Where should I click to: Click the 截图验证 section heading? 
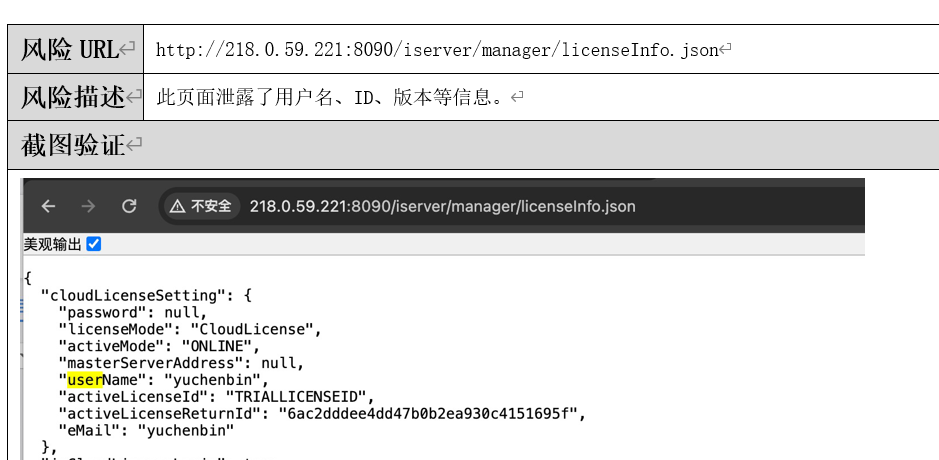point(74,145)
